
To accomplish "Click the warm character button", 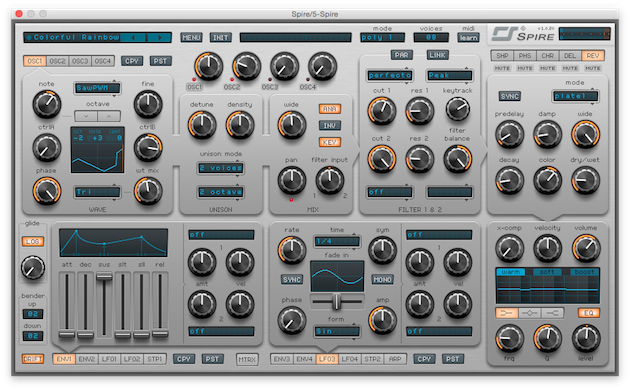I will click(510, 272).
